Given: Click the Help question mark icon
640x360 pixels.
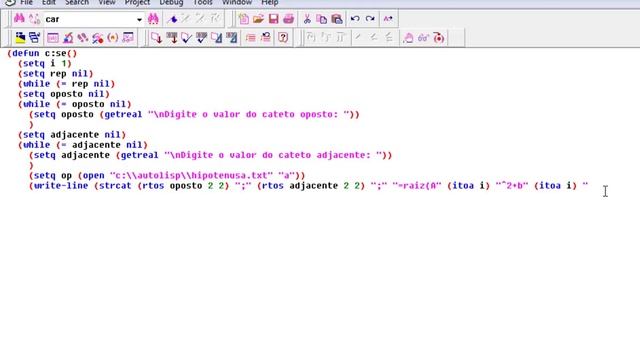Looking at the screenshot, I should (283, 38).
